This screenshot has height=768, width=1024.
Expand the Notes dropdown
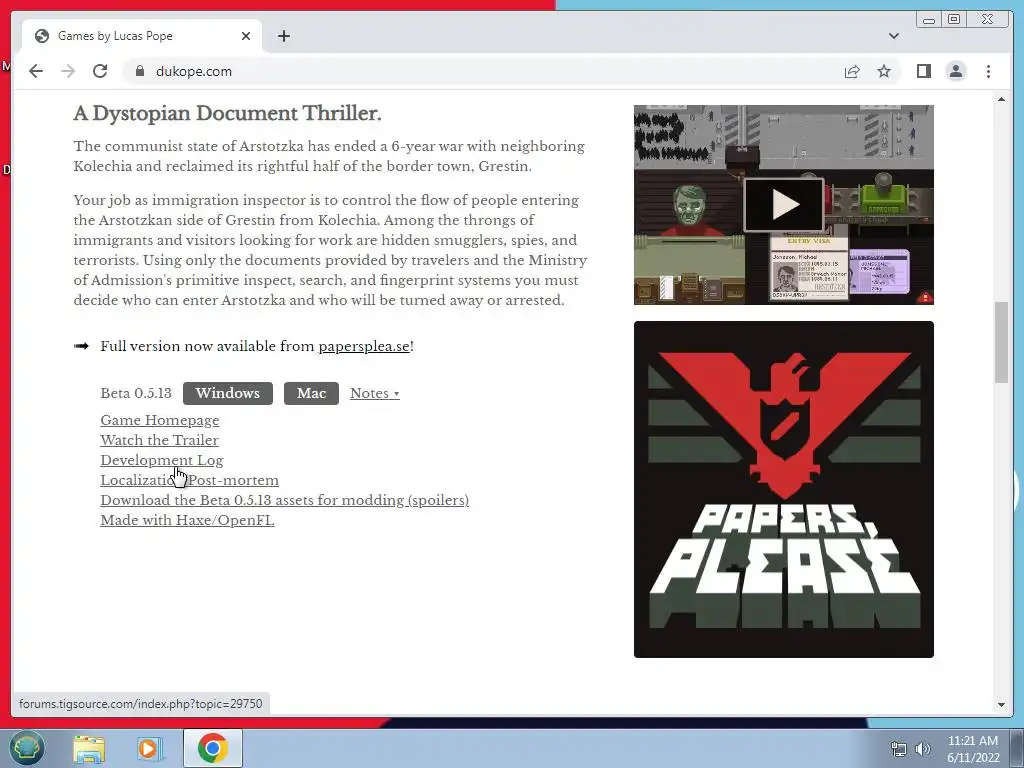[374, 393]
